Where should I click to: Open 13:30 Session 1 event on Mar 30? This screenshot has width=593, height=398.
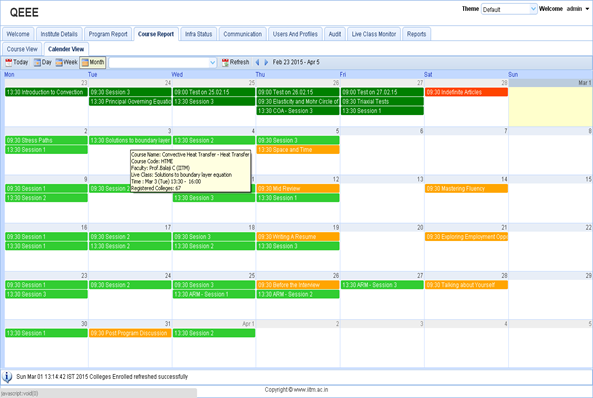click(x=47, y=333)
